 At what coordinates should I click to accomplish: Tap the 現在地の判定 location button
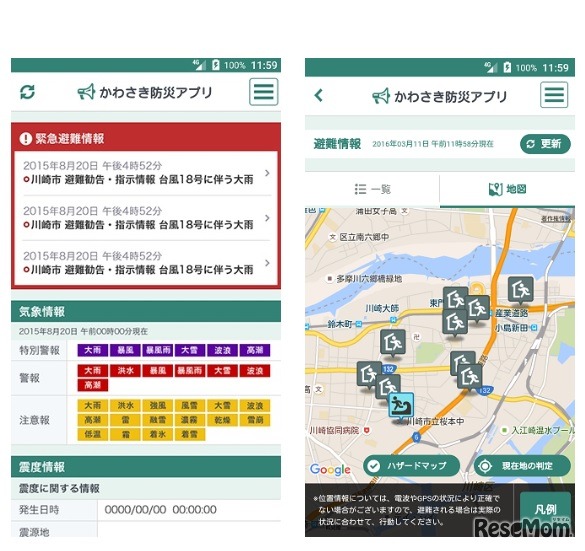(522, 466)
